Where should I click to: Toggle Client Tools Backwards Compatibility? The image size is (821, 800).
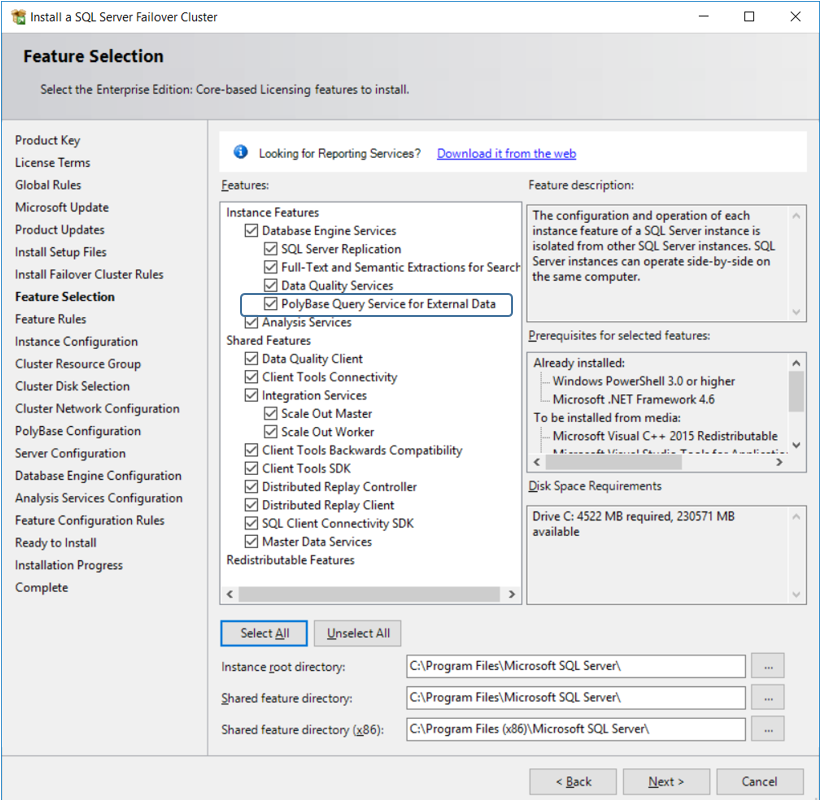pyautogui.click(x=251, y=450)
